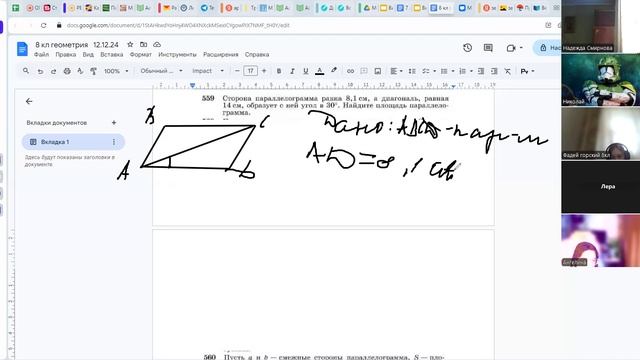Clear the text formatting
This screenshot has width=640, height=360.
[x=507, y=71]
